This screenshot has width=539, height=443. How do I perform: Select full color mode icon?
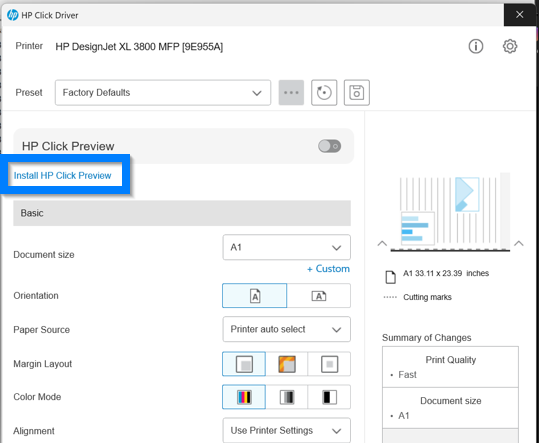click(244, 397)
